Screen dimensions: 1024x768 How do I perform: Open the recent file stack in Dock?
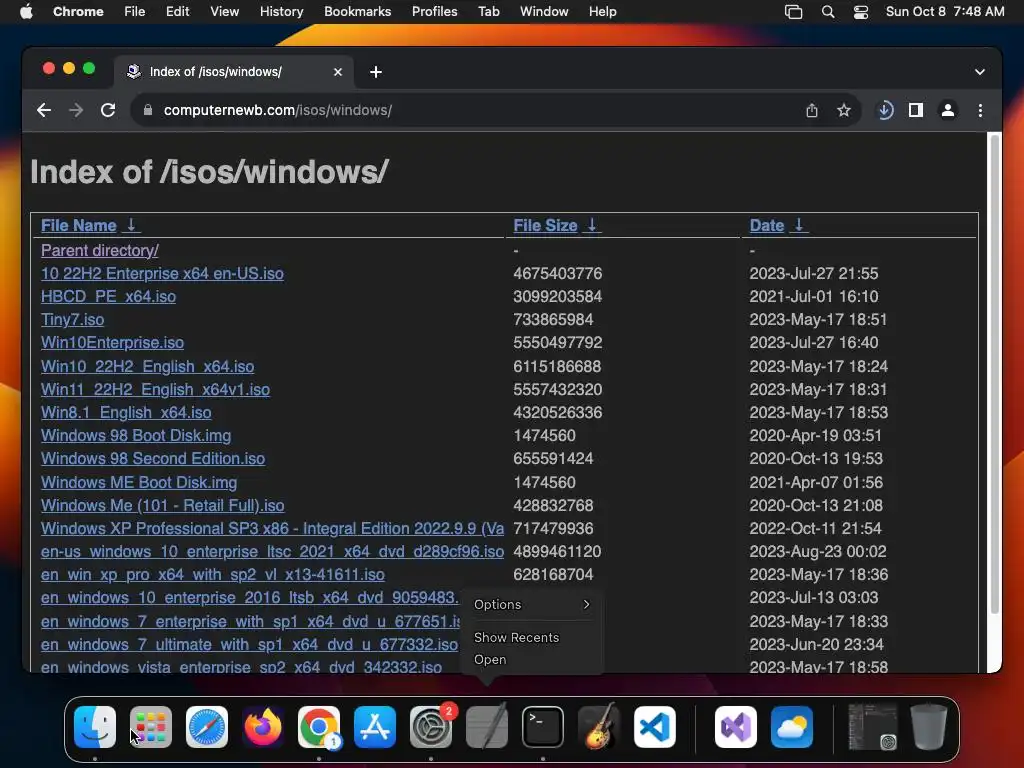pyautogui.click(x=872, y=726)
